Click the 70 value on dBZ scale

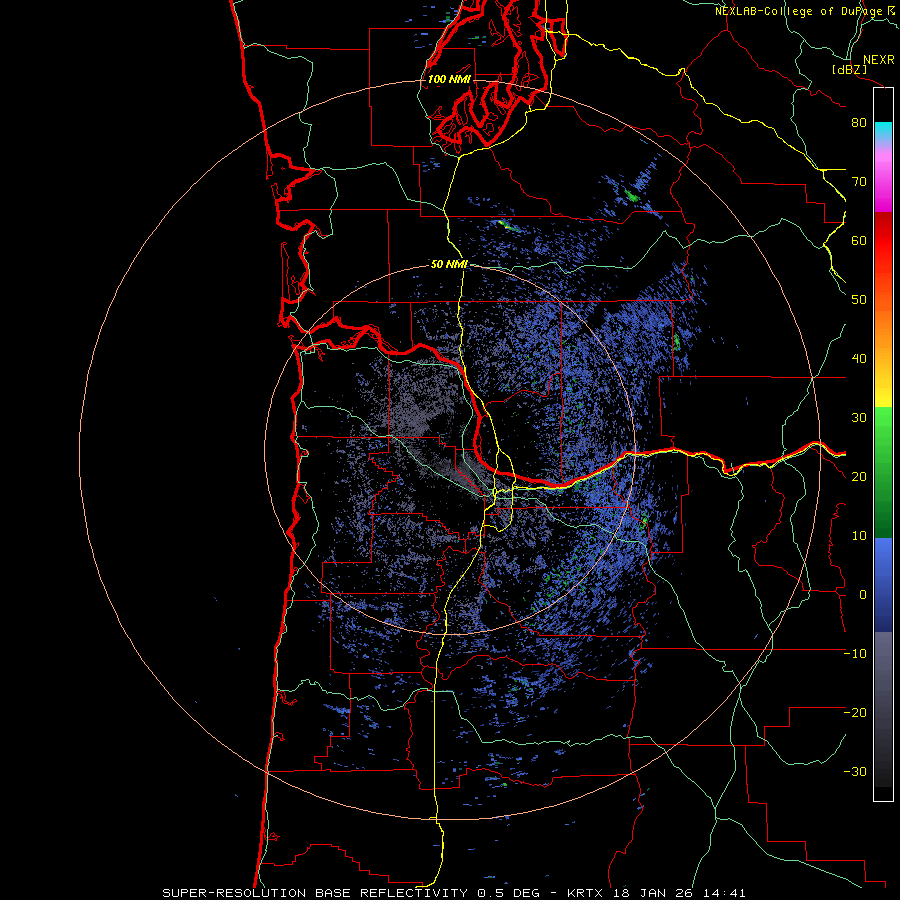(859, 182)
